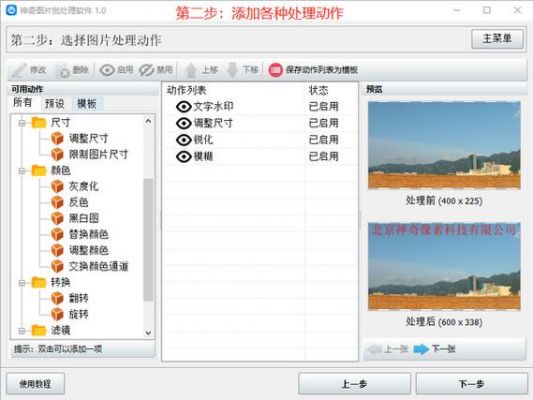Toggle eye icon for 文字水印 action
The width and height of the screenshot is (533, 400).
pos(184,107)
